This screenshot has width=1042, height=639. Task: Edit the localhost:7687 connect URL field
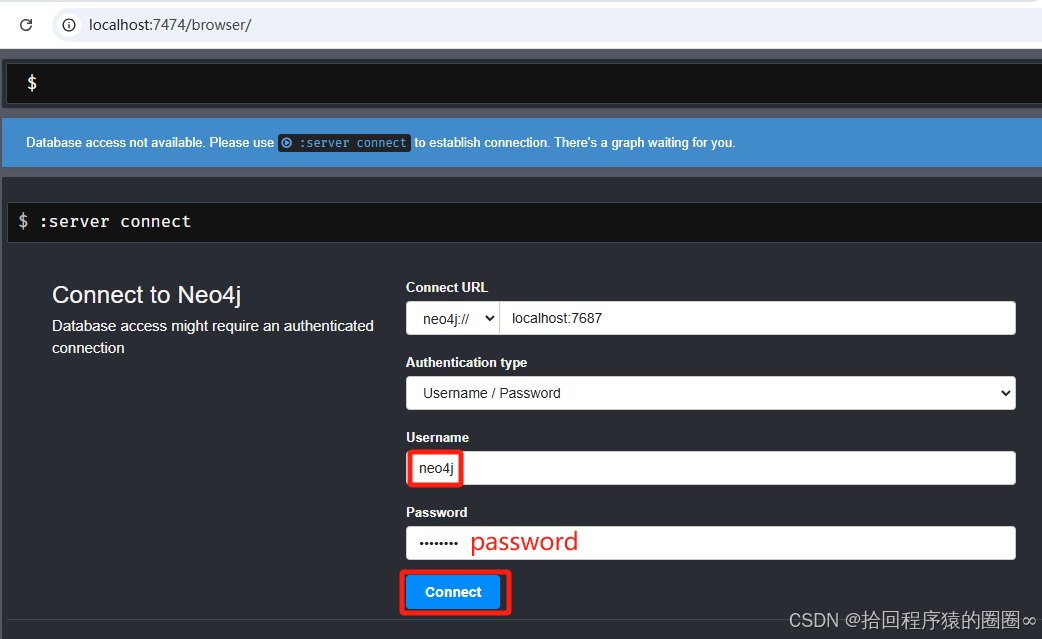[x=757, y=318]
